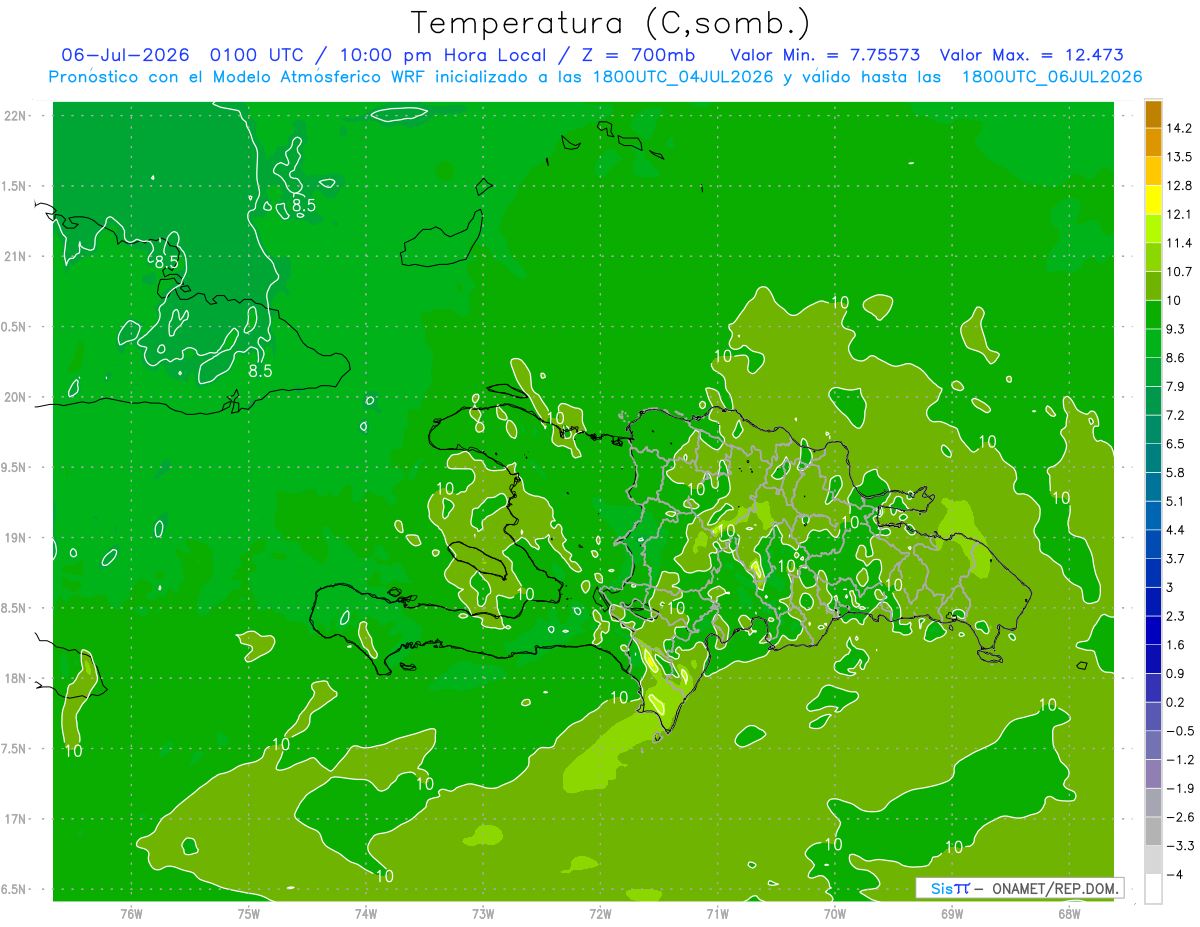This screenshot has width=1200, height=927.
Task: Click the "12.8" color bar label
Action: coord(1179,186)
